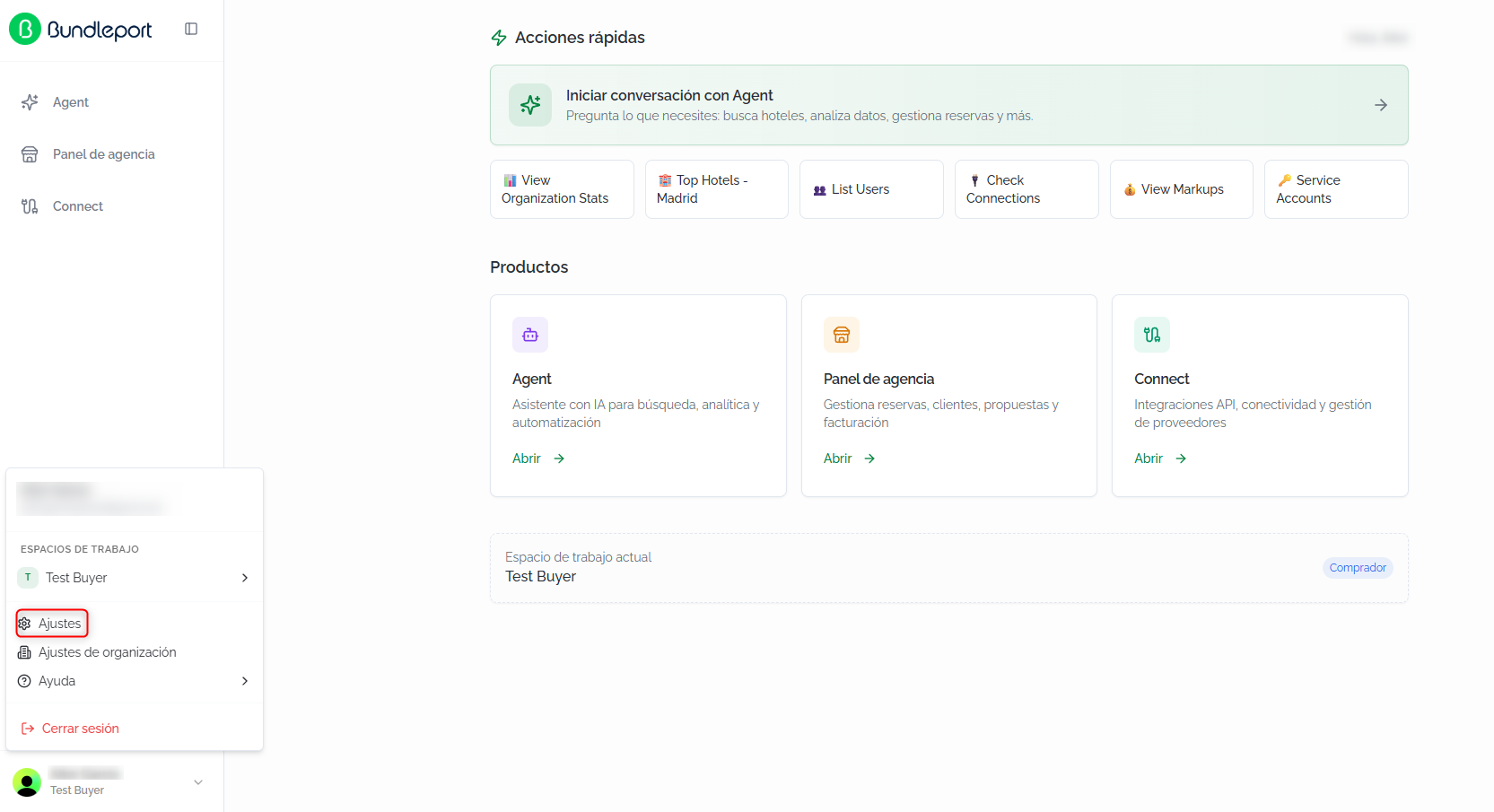Screen dimensions: 1494x812
Task: Click the orange storefront icon on Panel de agencia card
Action: click(x=842, y=335)
